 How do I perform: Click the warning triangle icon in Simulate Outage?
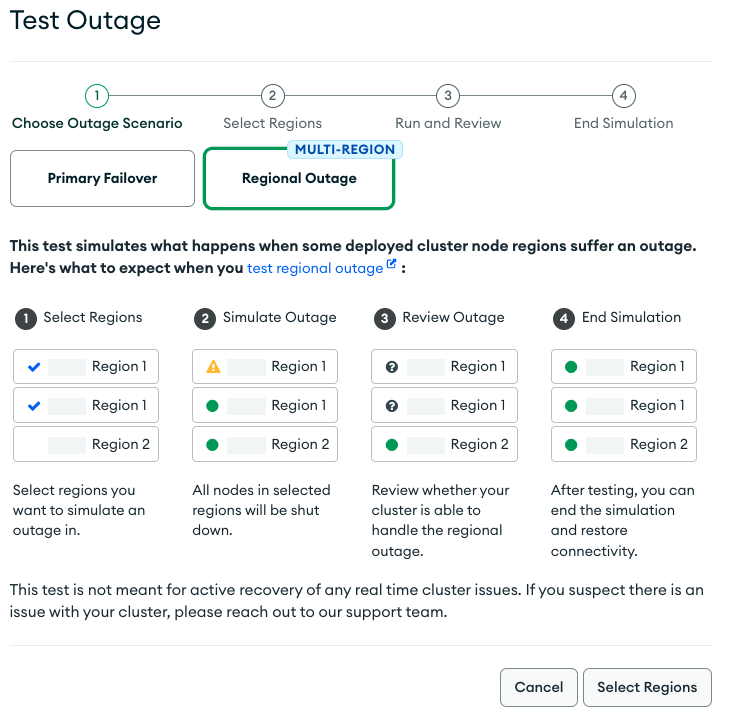point(213,367)
